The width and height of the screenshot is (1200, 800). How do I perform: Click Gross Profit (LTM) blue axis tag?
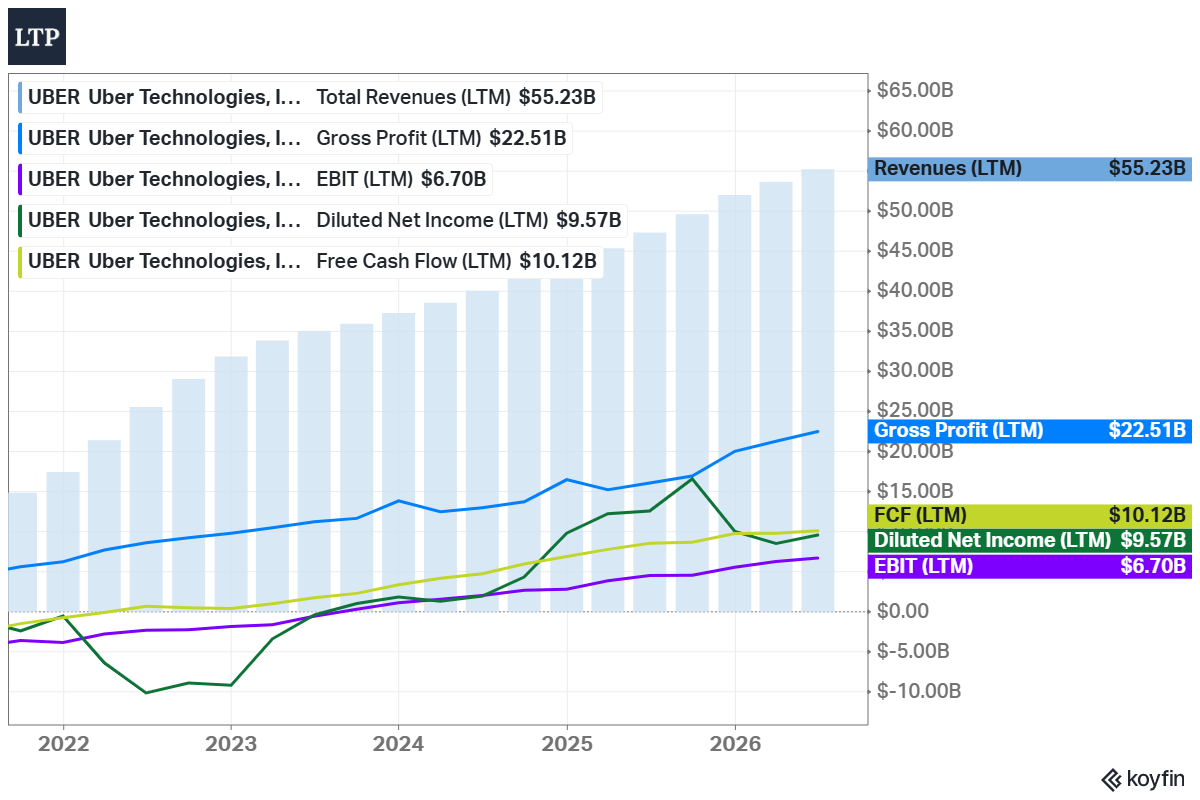click(1030, 431)
